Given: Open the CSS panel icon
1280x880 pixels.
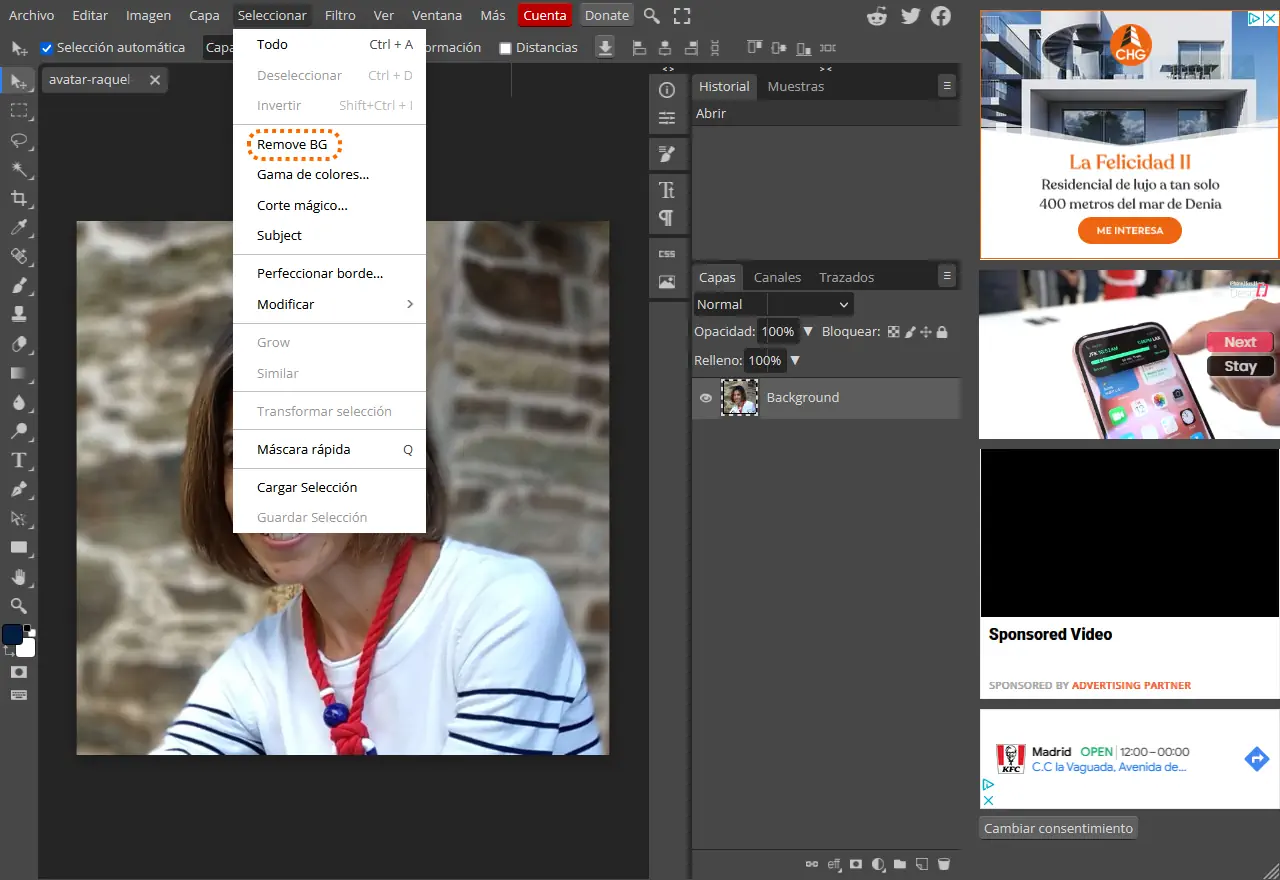Looking at the screenshot, I should pyautogui.click(x=667, y=254).
